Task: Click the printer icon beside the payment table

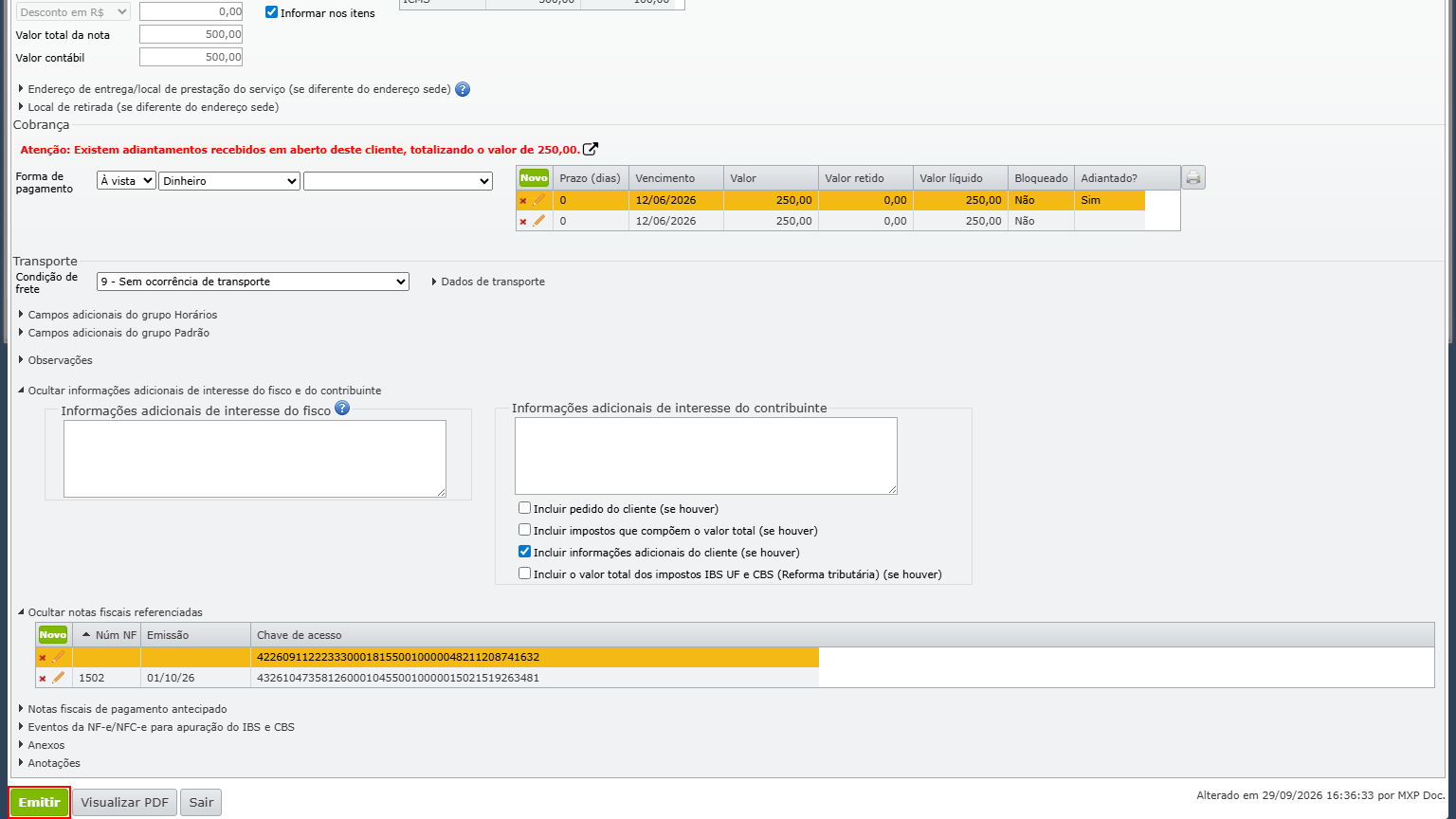Action: [1193, 177]
